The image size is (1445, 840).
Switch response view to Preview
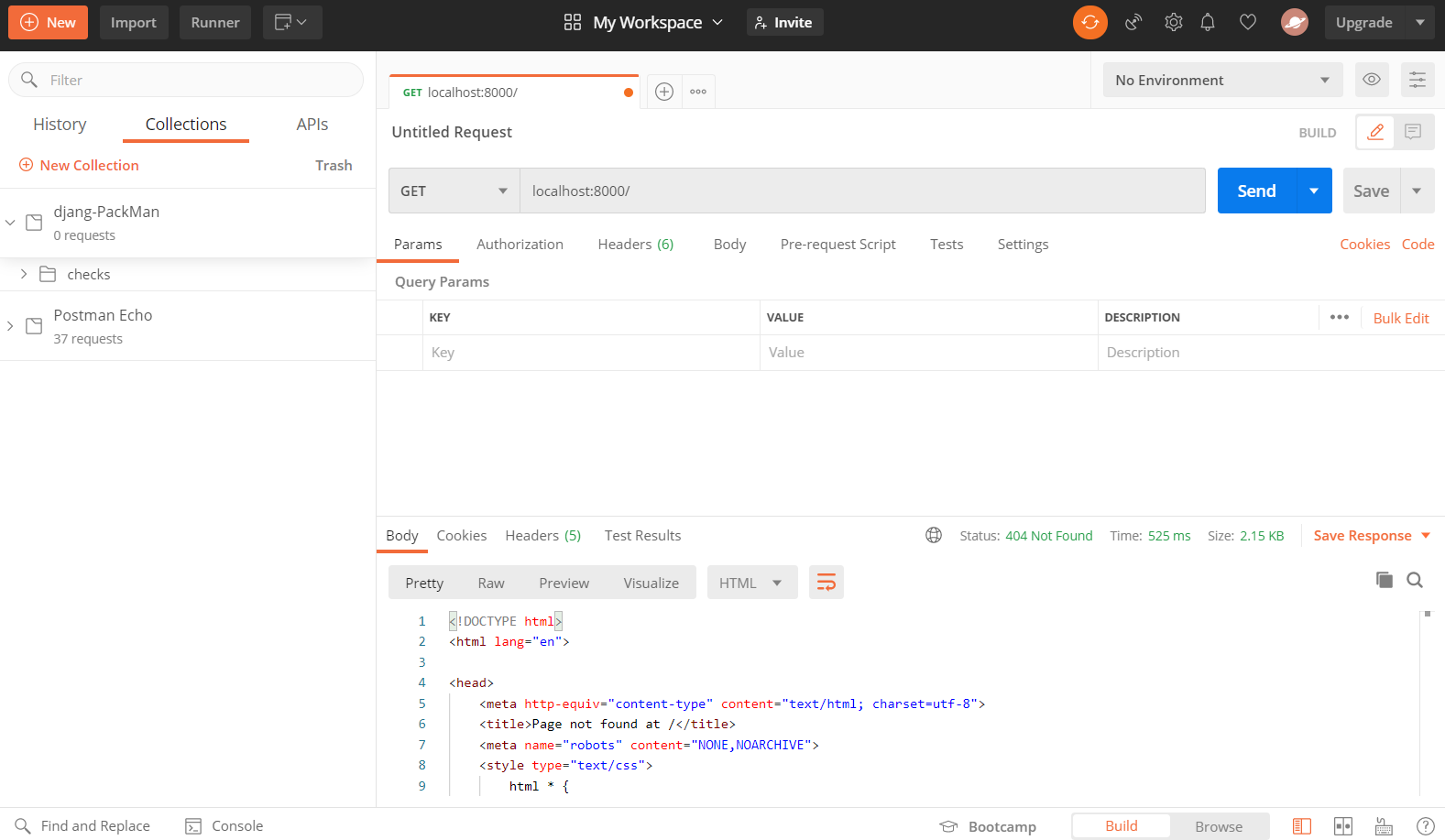[564, 583]
